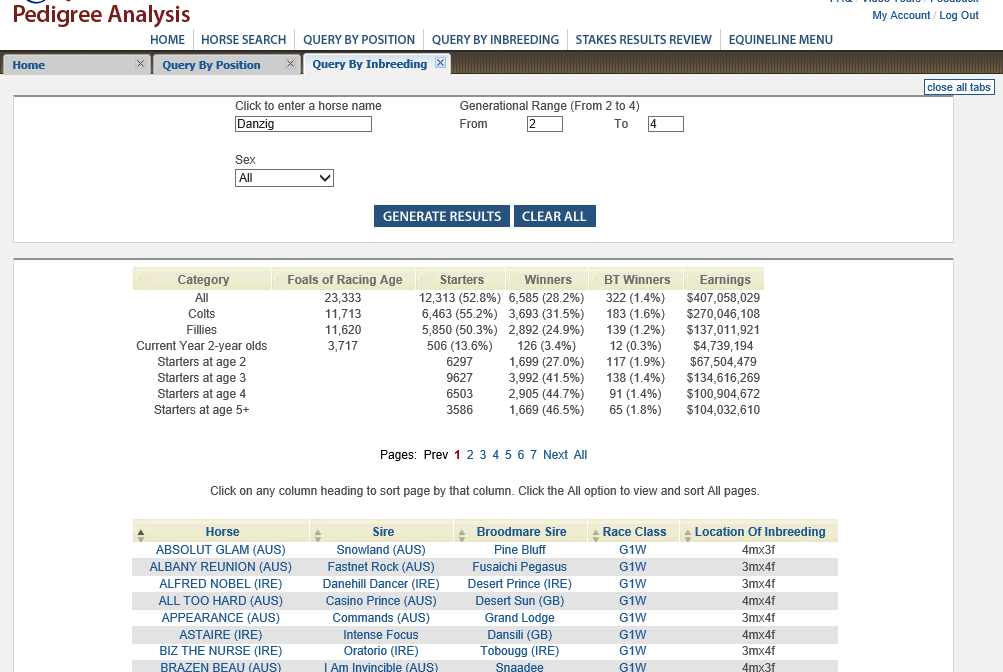This screenshot has height=672, width=1003.
Task: Sort by the Sire column arrow icon
Action: (317, 533)
